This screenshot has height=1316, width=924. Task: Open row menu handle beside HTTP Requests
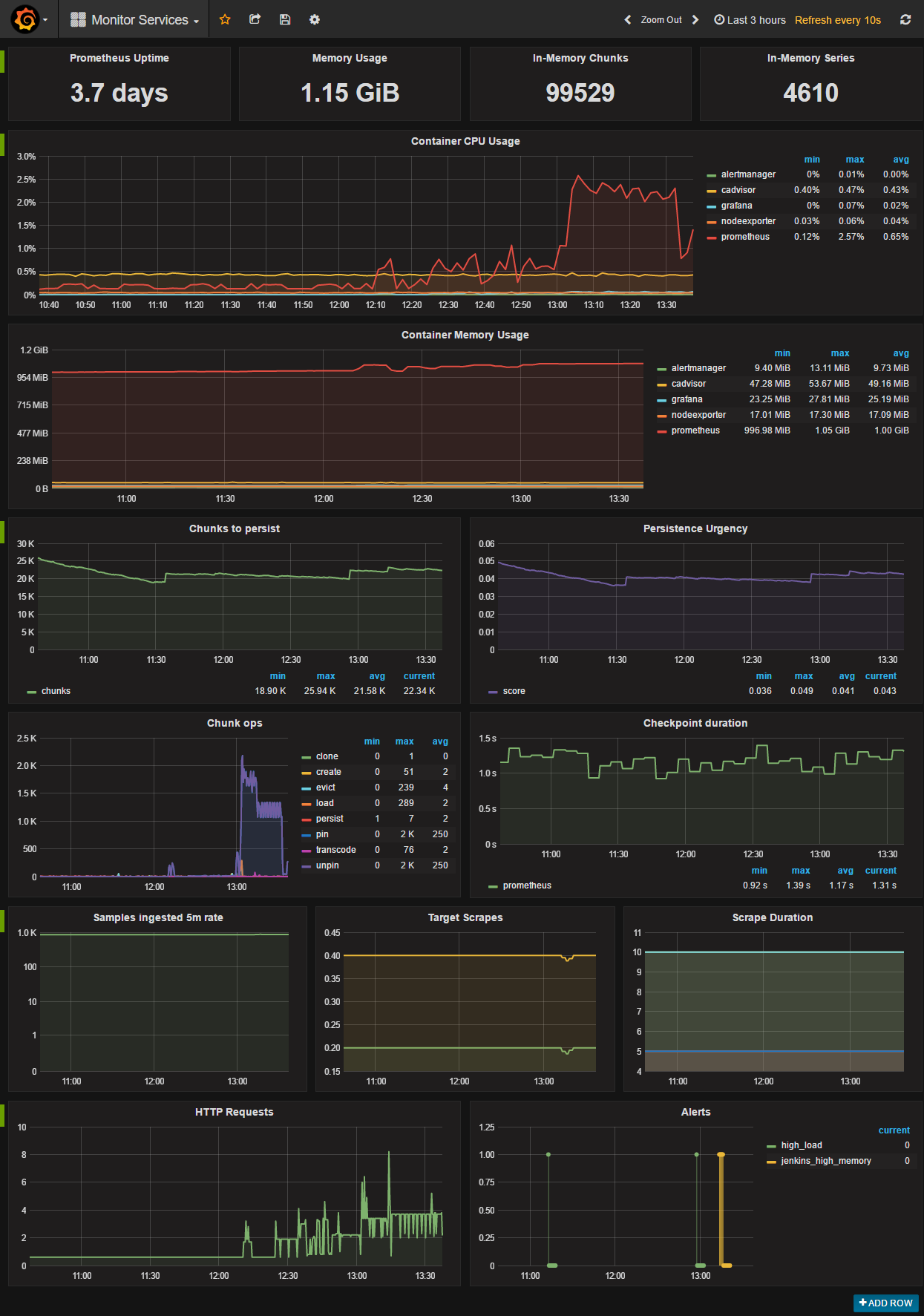click(2, 1116)
